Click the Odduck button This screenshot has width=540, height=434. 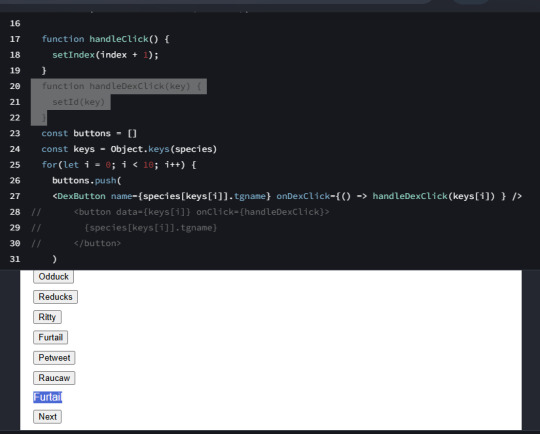click(53, 277)
